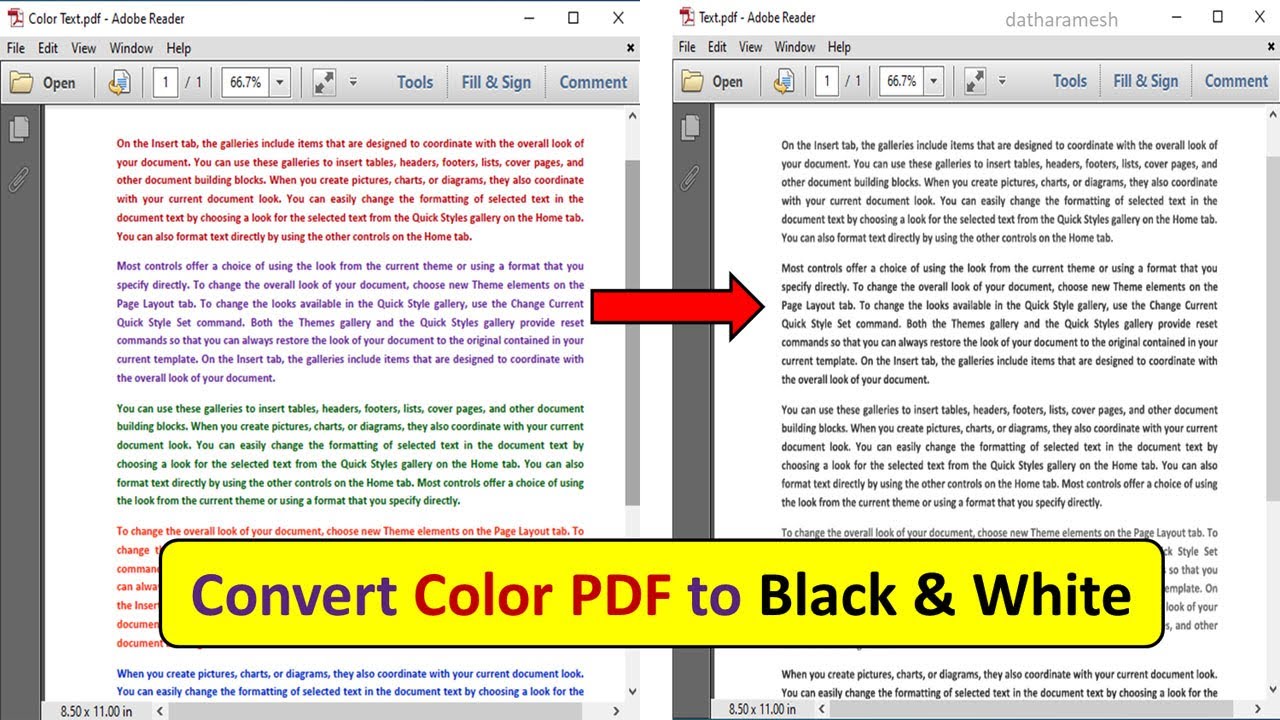Open Fill & Sign pane in Text.pdf
1280x720 pixels.
(x=1146, y=81)
